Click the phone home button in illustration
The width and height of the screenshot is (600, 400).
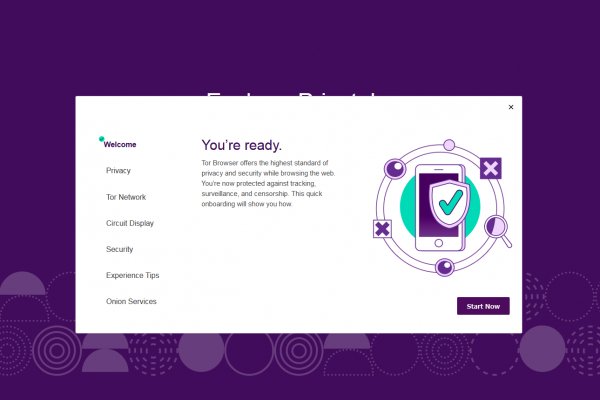[437, 242]
